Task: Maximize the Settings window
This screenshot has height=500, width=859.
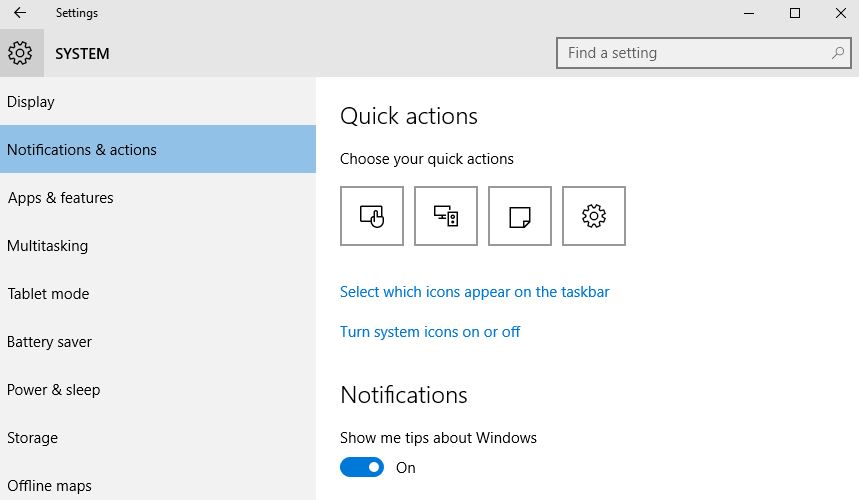Action: tap(795, 13)
